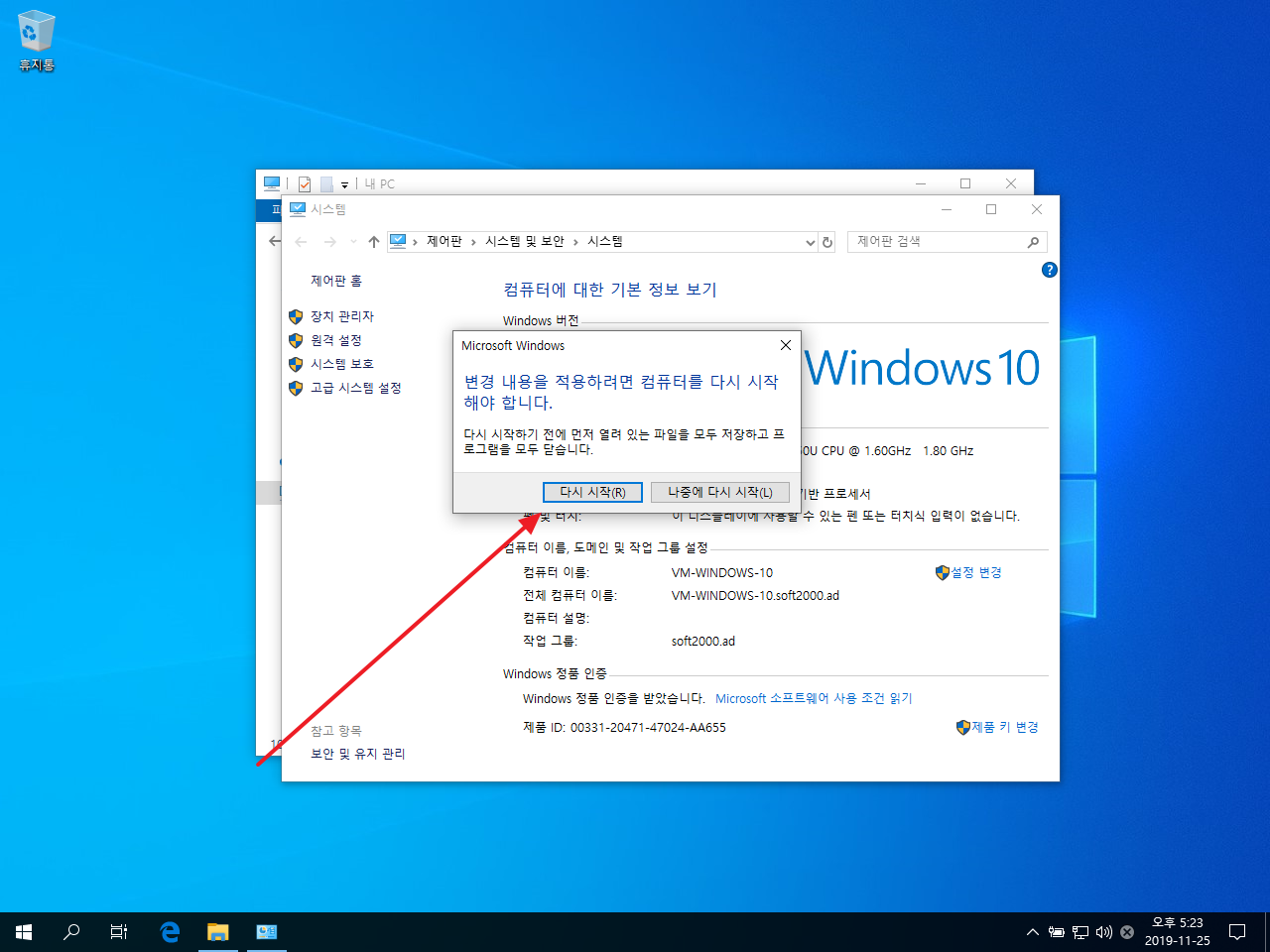Click the computer icon in address bar

click(398, 241)
